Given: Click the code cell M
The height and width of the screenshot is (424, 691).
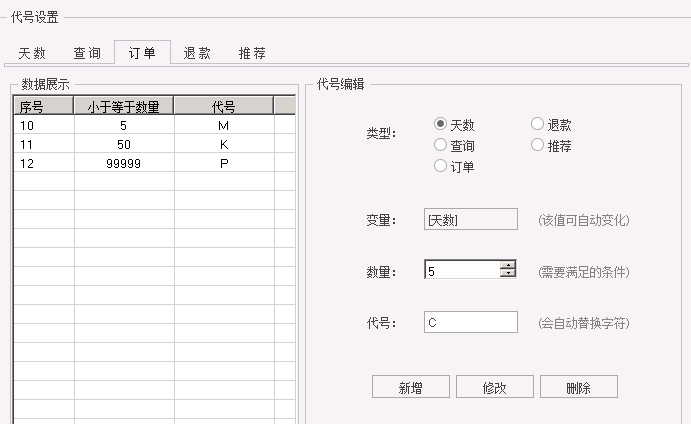Looking at the screenshot, I should (x=224, y=125).
